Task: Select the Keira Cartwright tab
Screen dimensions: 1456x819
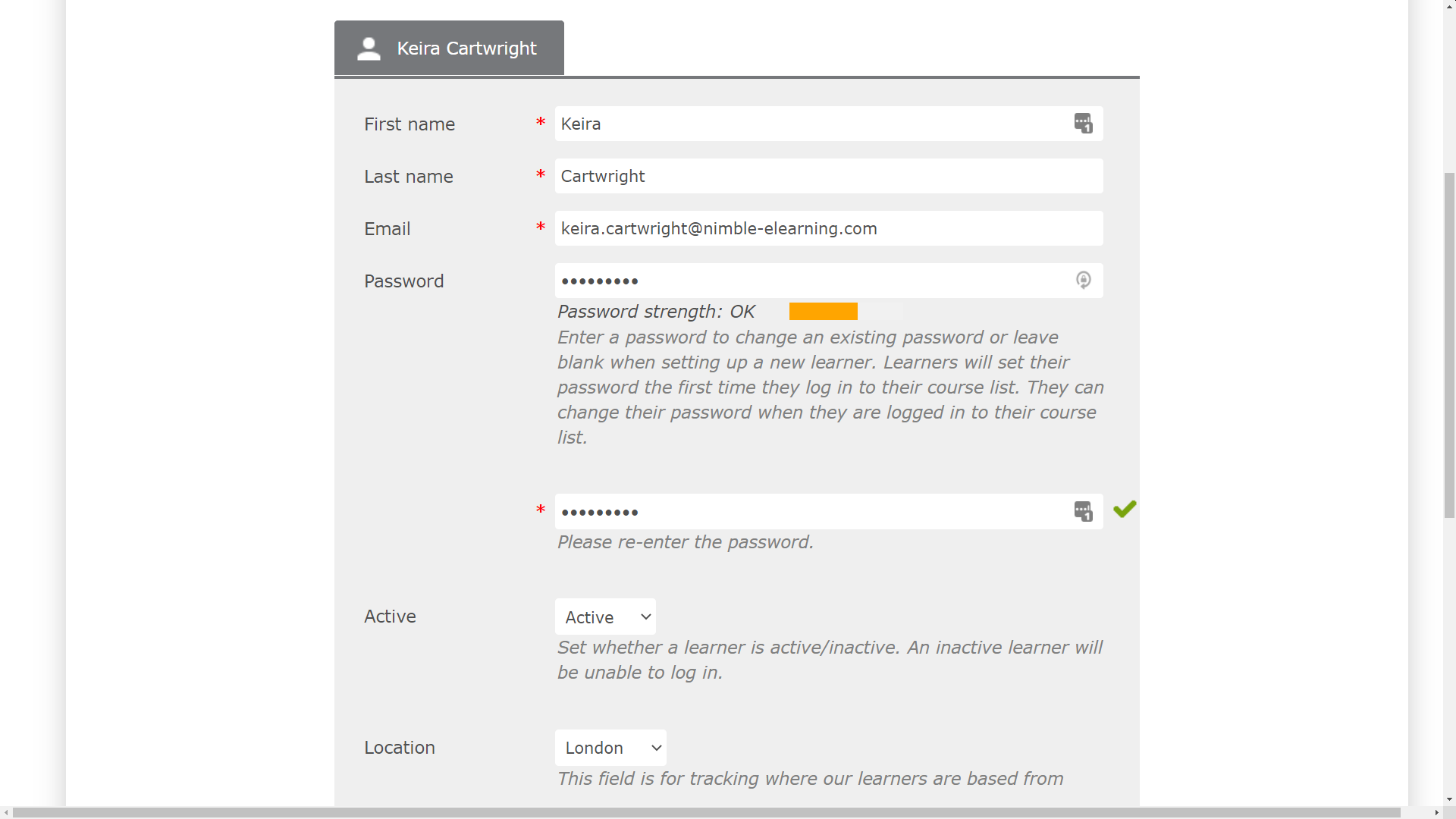Action: pyautogui.click(x=449, y=48)
